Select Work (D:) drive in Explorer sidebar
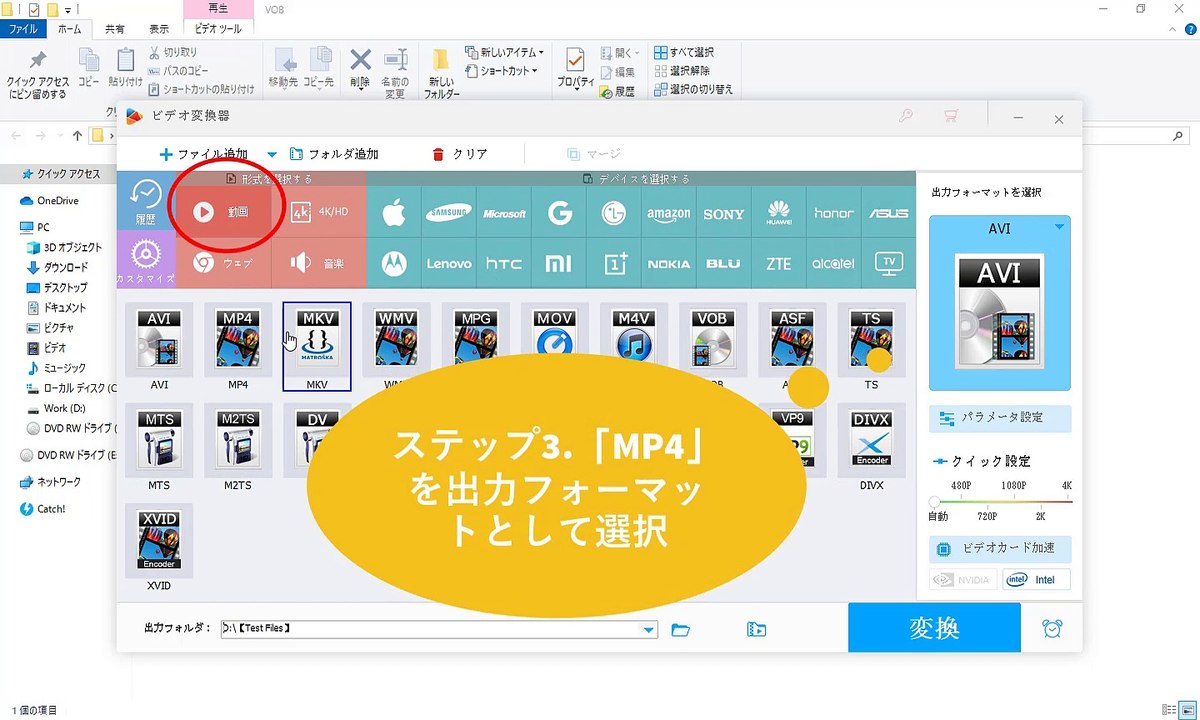 [65, 408]
